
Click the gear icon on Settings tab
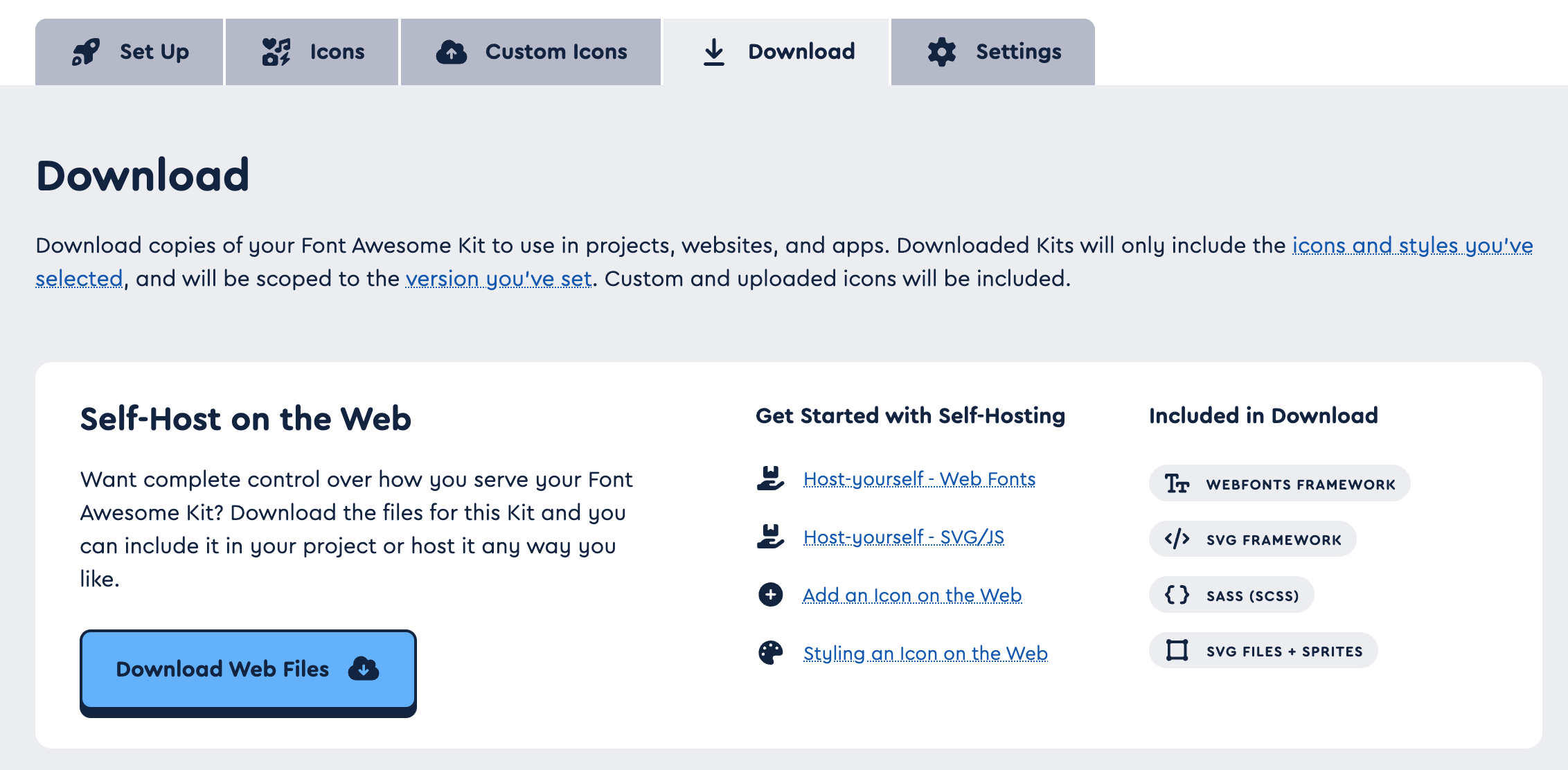click(941, 52)
